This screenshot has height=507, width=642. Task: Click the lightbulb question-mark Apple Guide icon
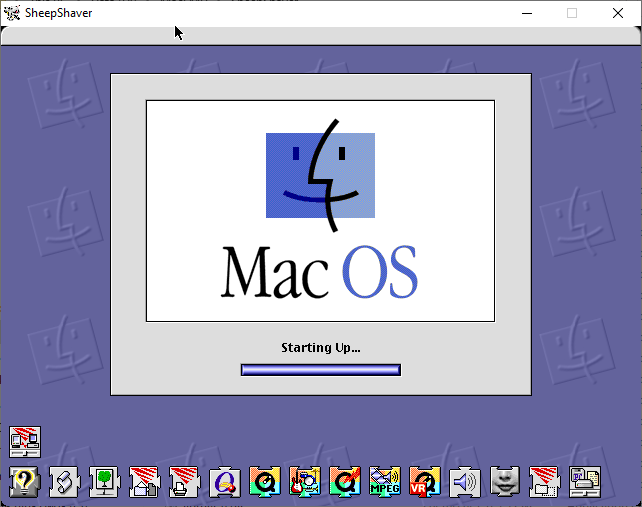click(x=24, y=482)
